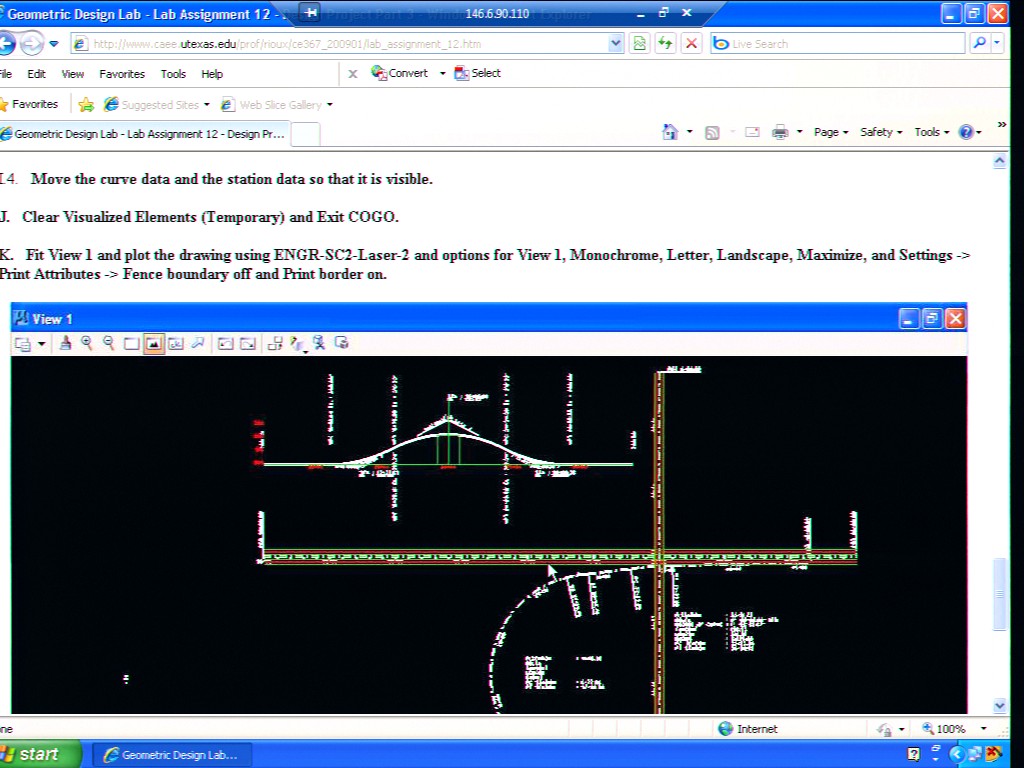Open a new blank tab
Viewport: 1024px width, 768px height.
(305, 134)
